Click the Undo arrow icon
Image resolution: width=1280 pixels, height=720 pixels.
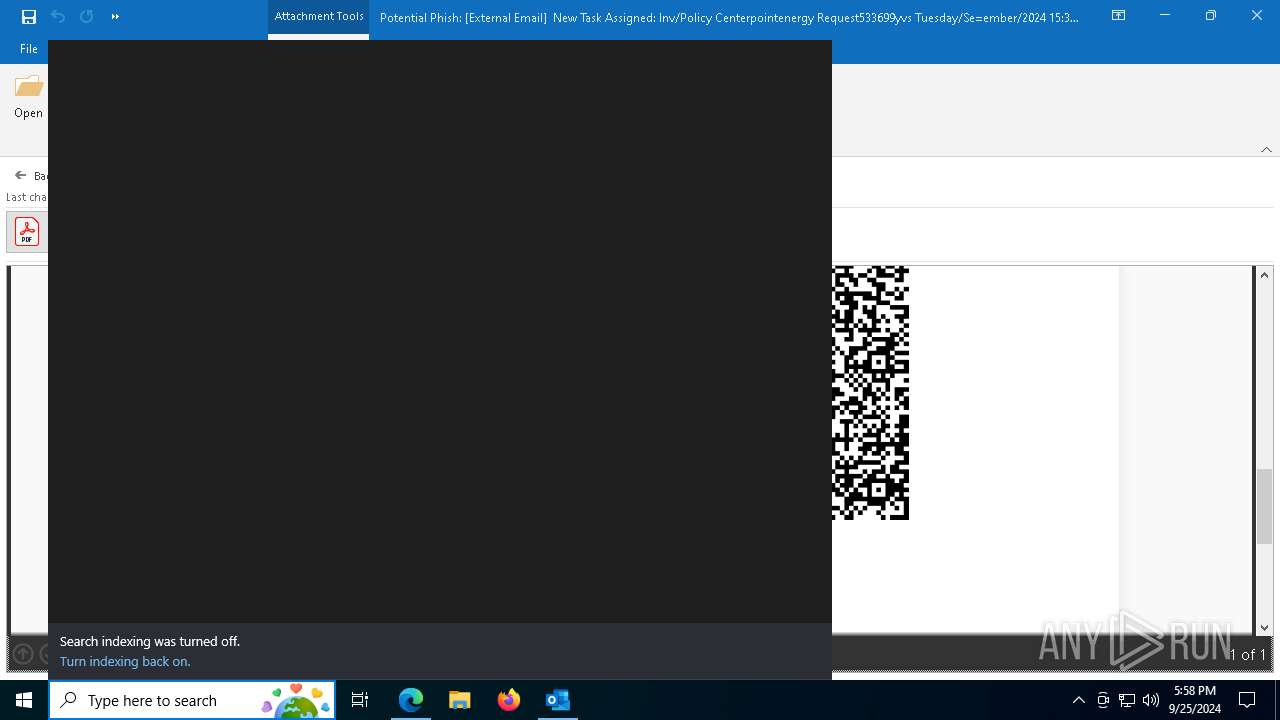pos(58,17)
